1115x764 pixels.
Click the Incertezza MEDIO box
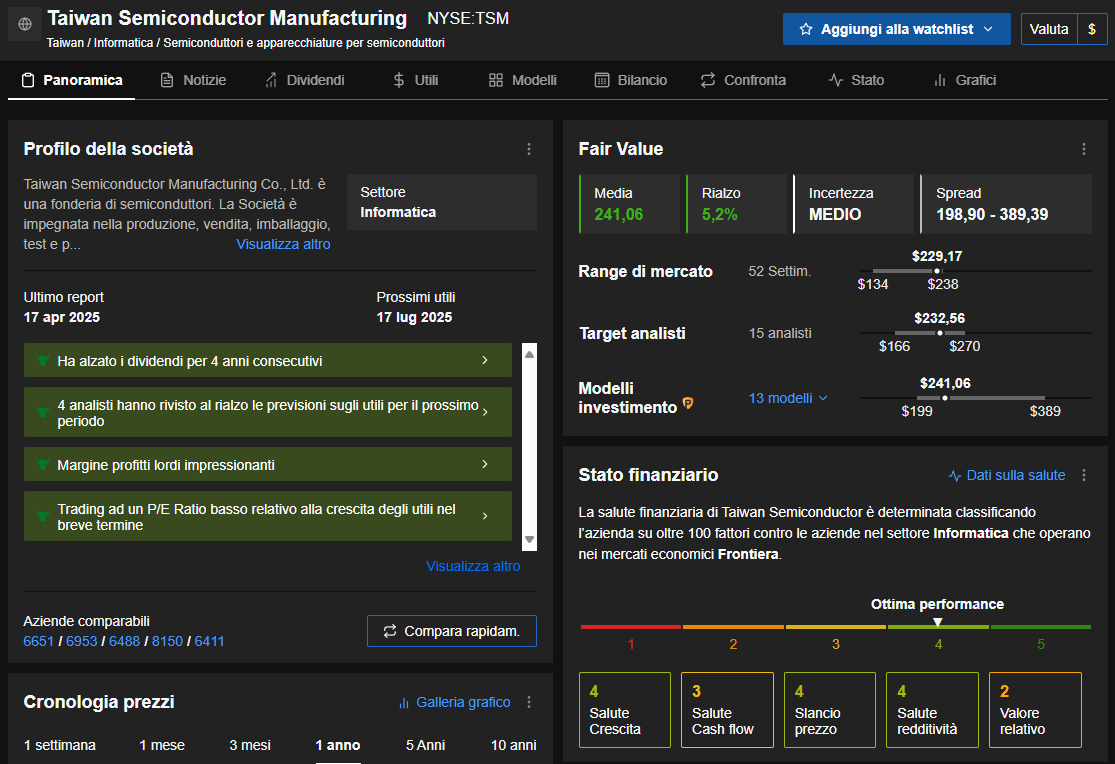(x=853, y=204)
